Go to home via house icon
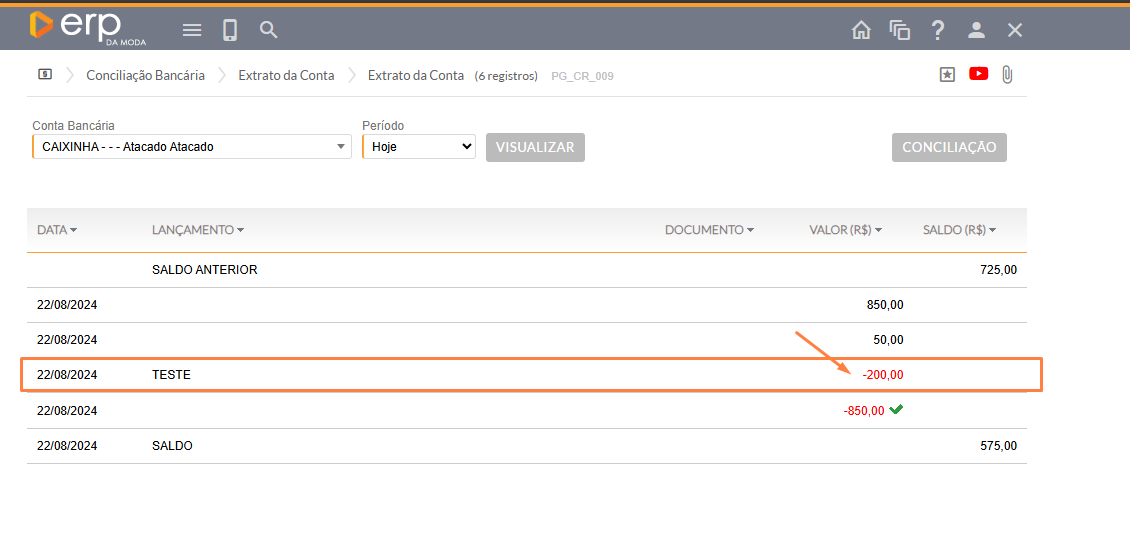 (861, 30)
